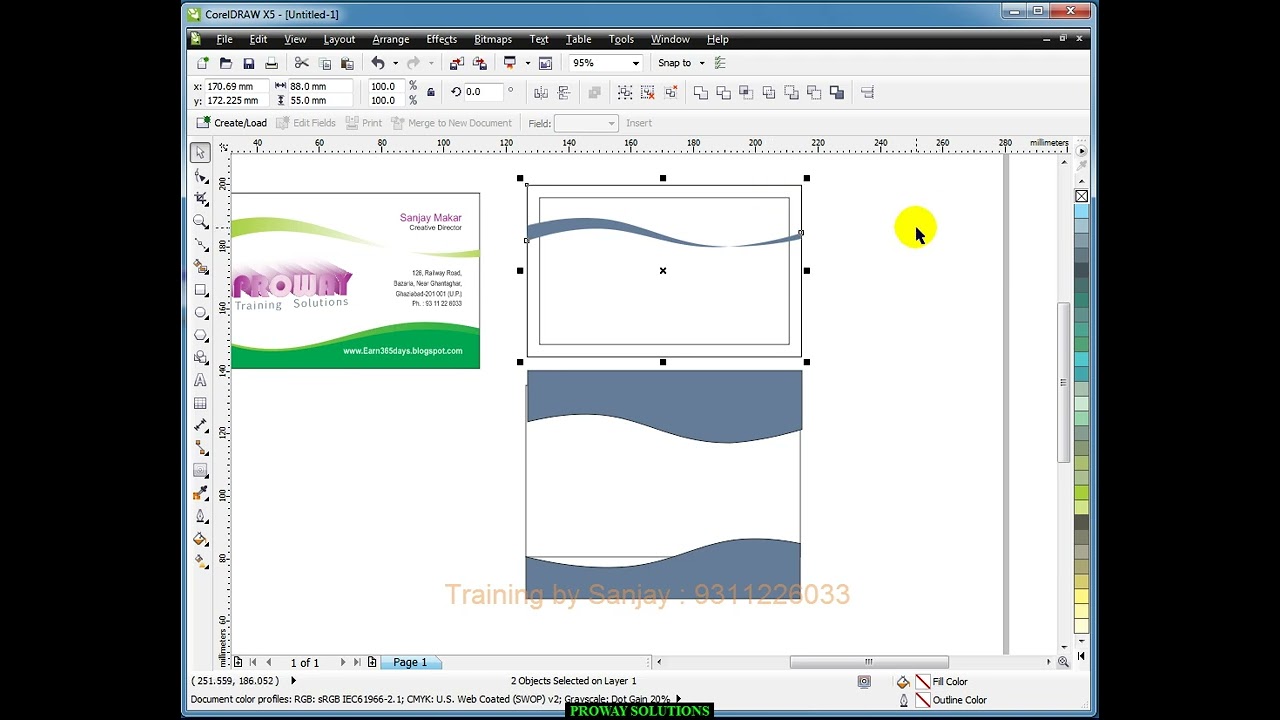Open the Effects menu
Image resolution: width=1280 pixels, height=720 pixels.
(x=441, y=39)
